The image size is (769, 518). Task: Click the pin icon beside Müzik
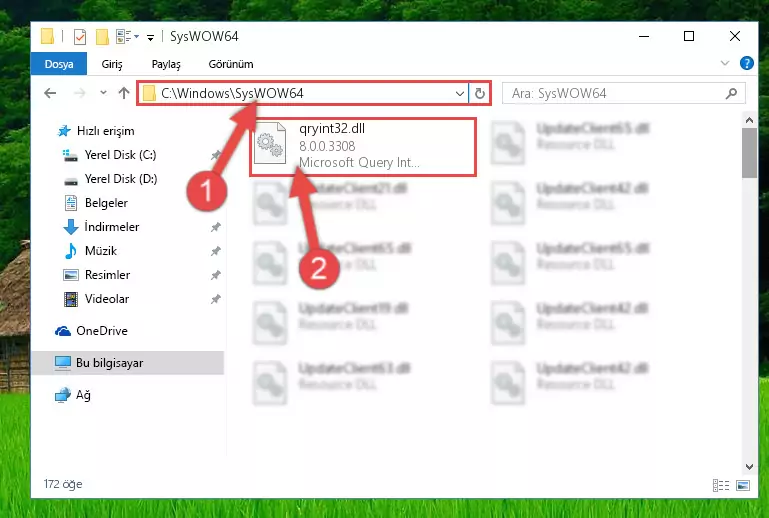click(x=215, y=251)
